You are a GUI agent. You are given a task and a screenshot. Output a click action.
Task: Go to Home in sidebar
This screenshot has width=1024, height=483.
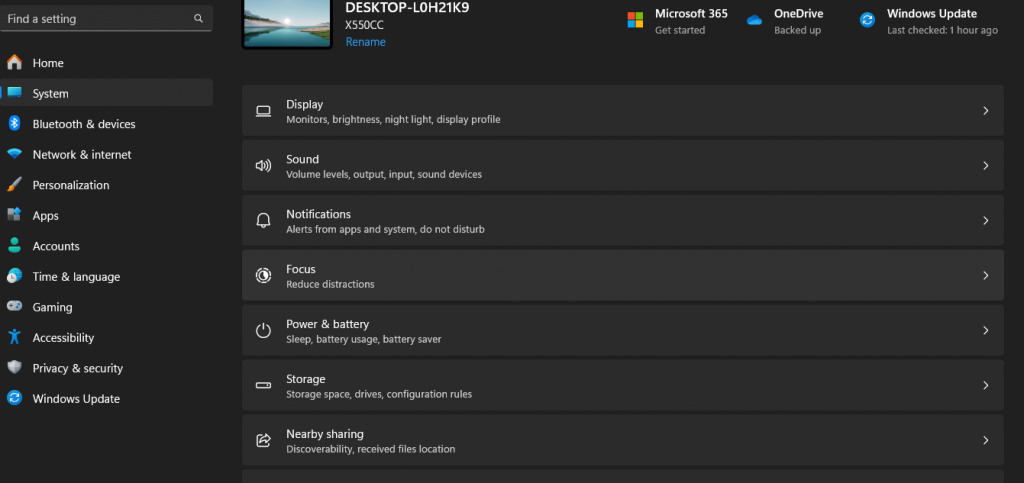pyautogui.click(x=106, y=63)
